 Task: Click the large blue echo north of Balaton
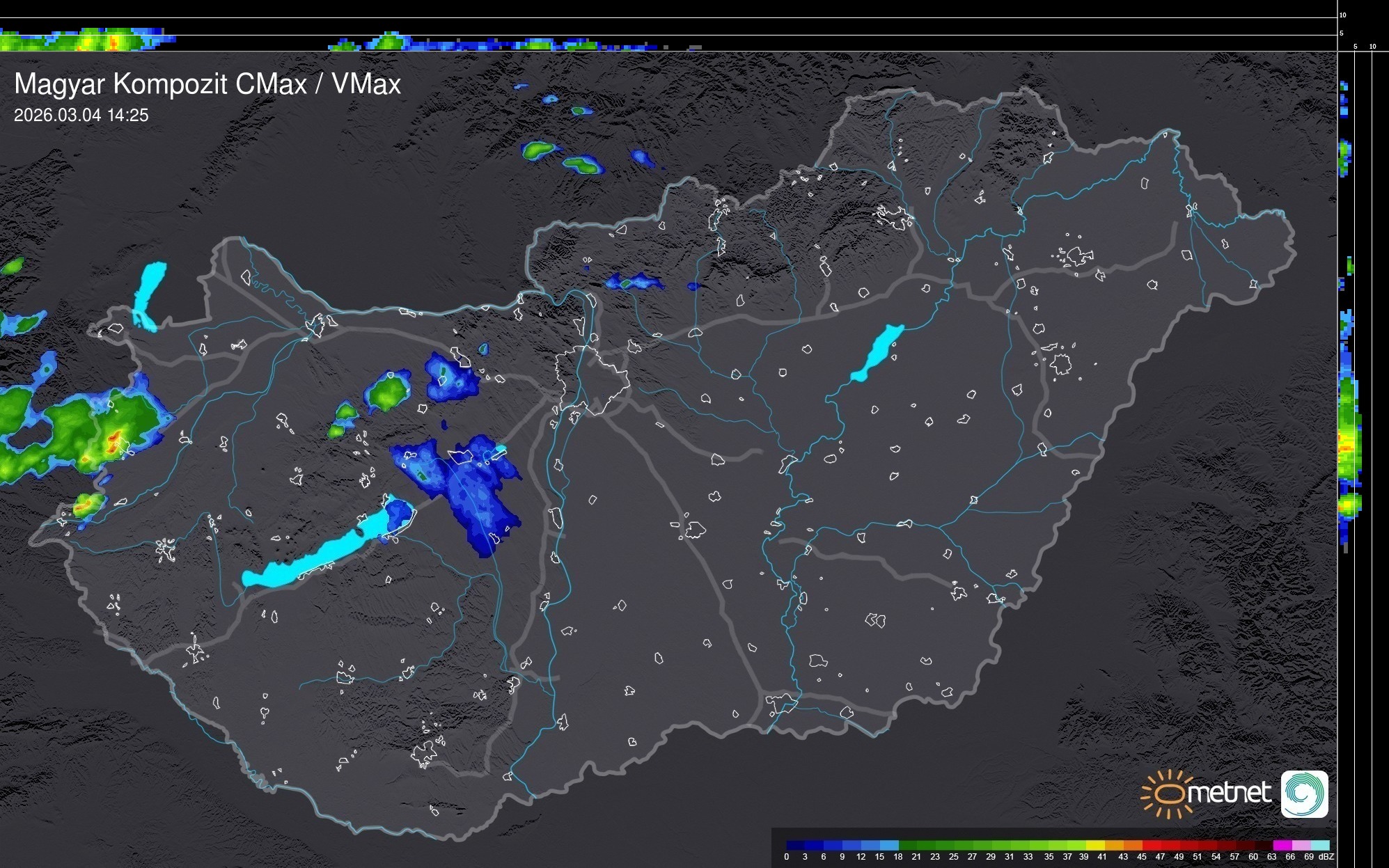coord(473,487)
